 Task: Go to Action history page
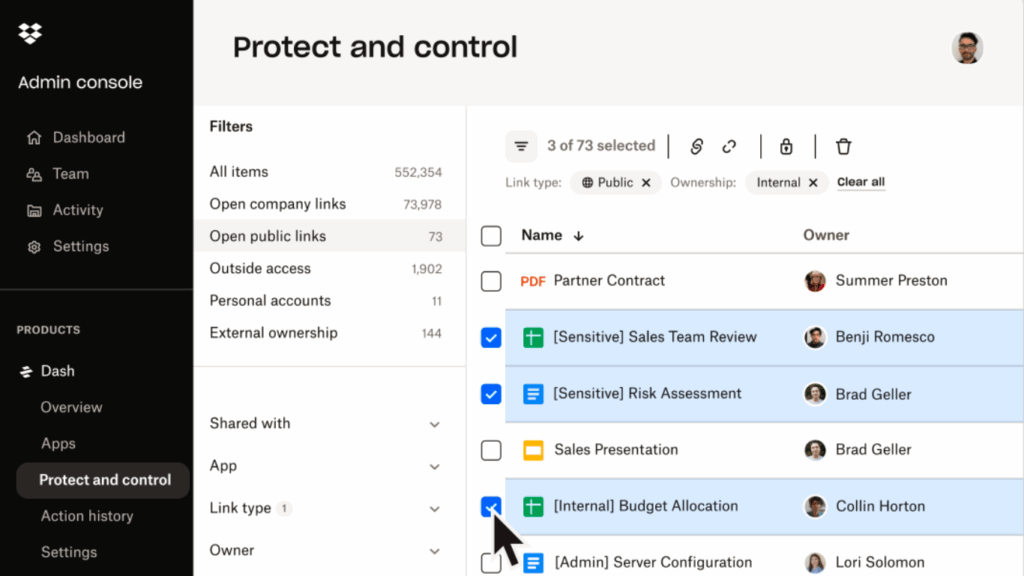pyautogui.click(x=86, y=516)
